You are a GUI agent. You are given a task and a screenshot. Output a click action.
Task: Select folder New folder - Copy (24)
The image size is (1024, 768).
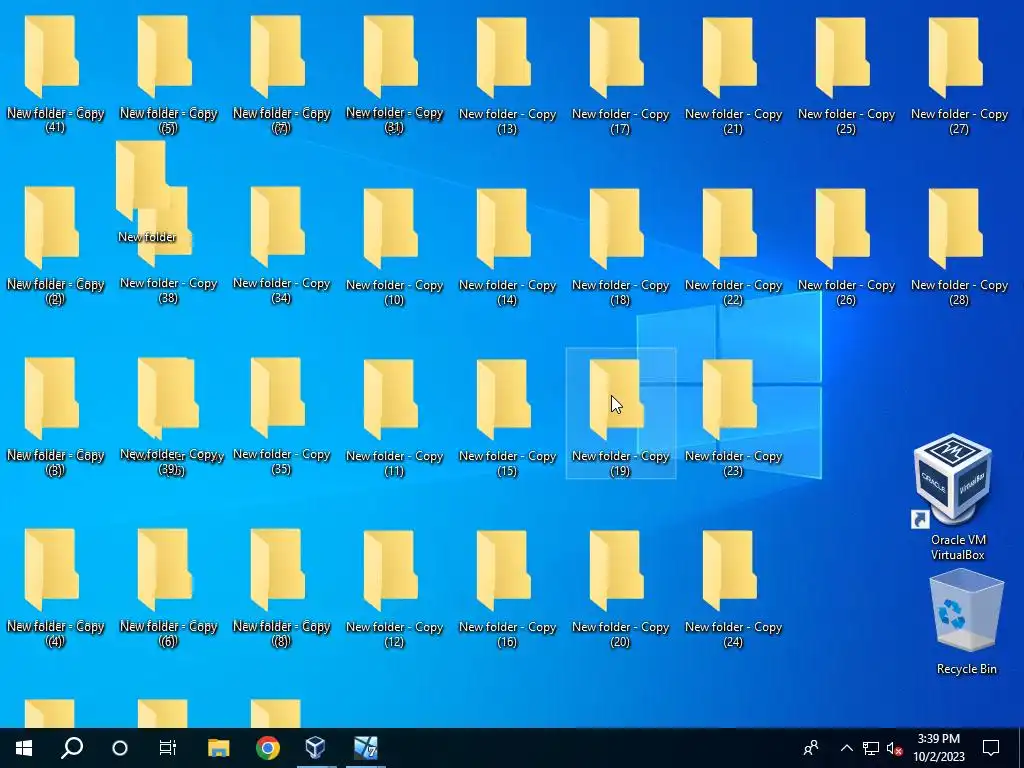[x=733, y=589]
